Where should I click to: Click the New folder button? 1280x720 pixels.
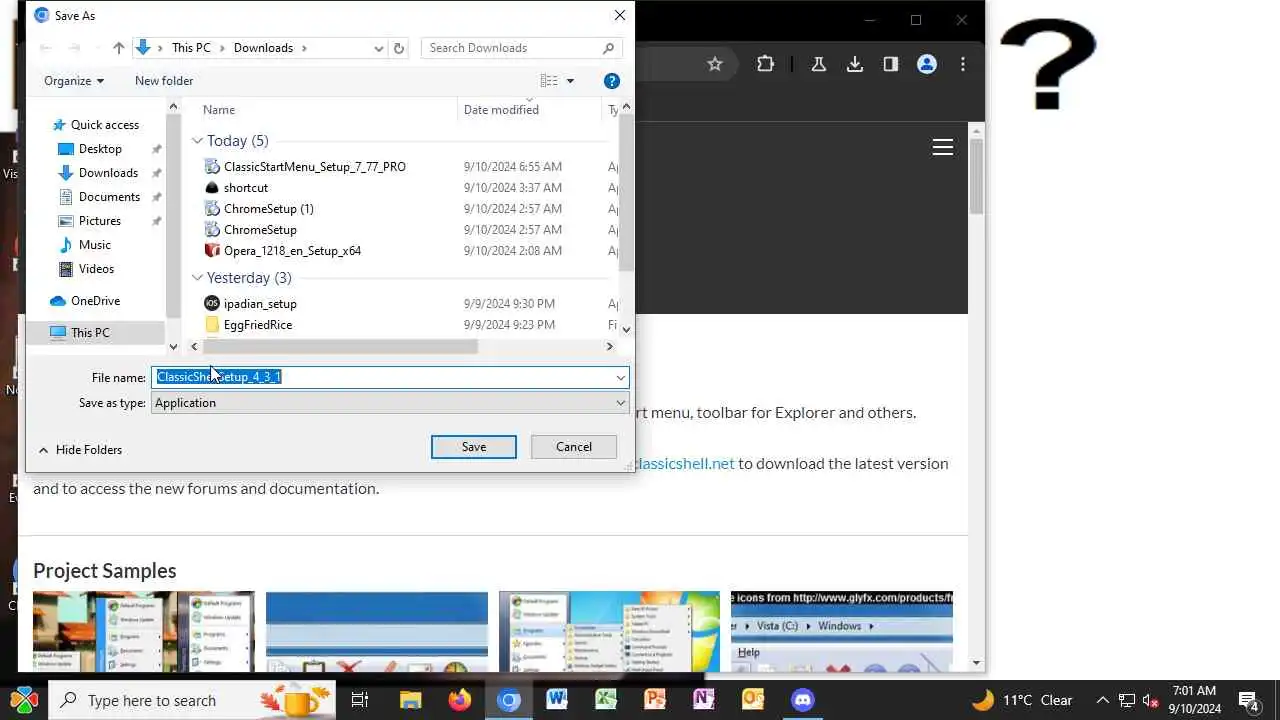(x=164, y=81)
